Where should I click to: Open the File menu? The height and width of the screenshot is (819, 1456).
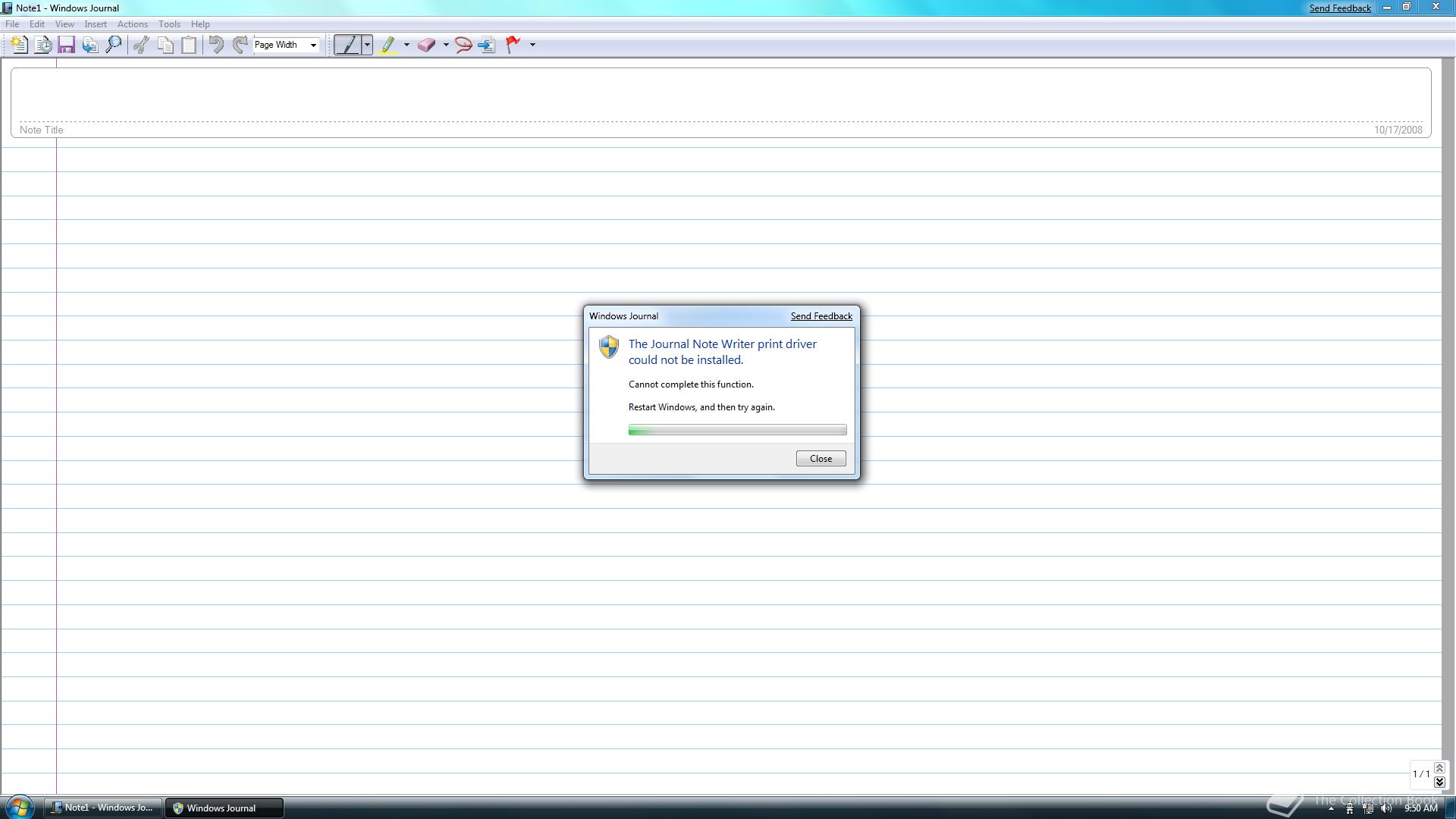[x=12, y=24]
